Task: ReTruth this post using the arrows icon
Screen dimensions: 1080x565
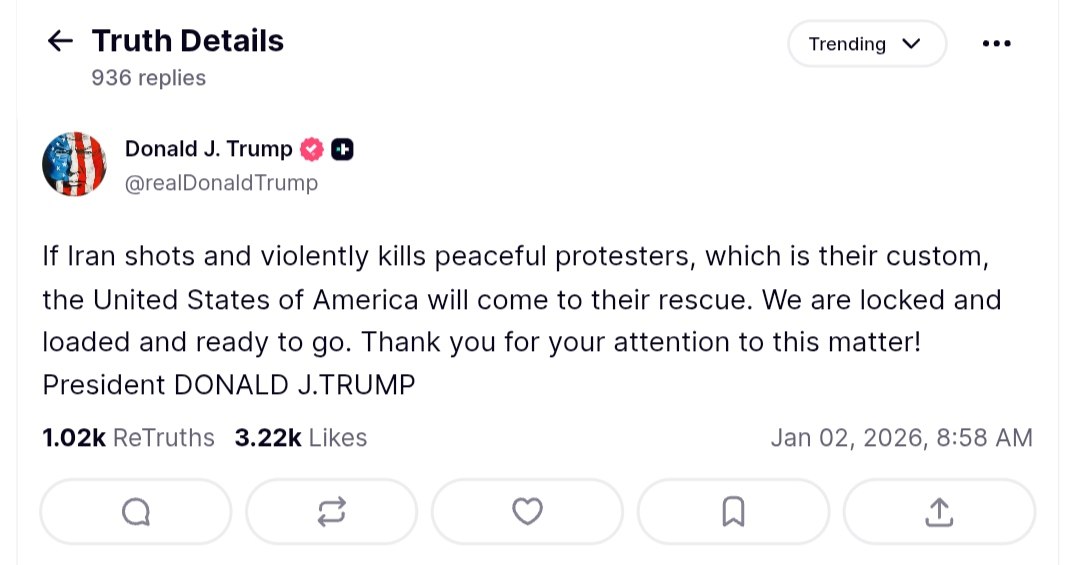Action: 331,512
